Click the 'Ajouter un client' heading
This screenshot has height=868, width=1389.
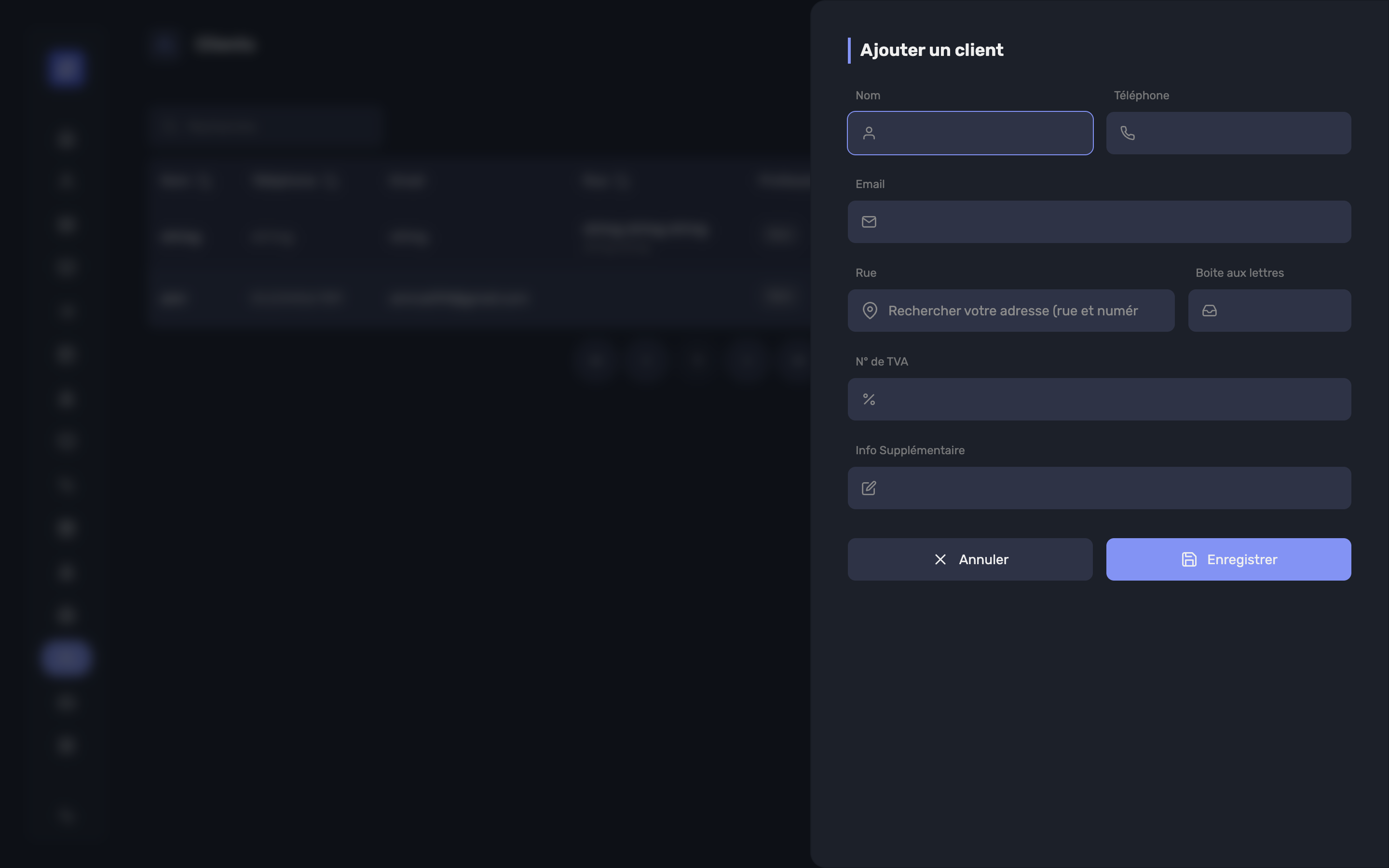[932, 50]
